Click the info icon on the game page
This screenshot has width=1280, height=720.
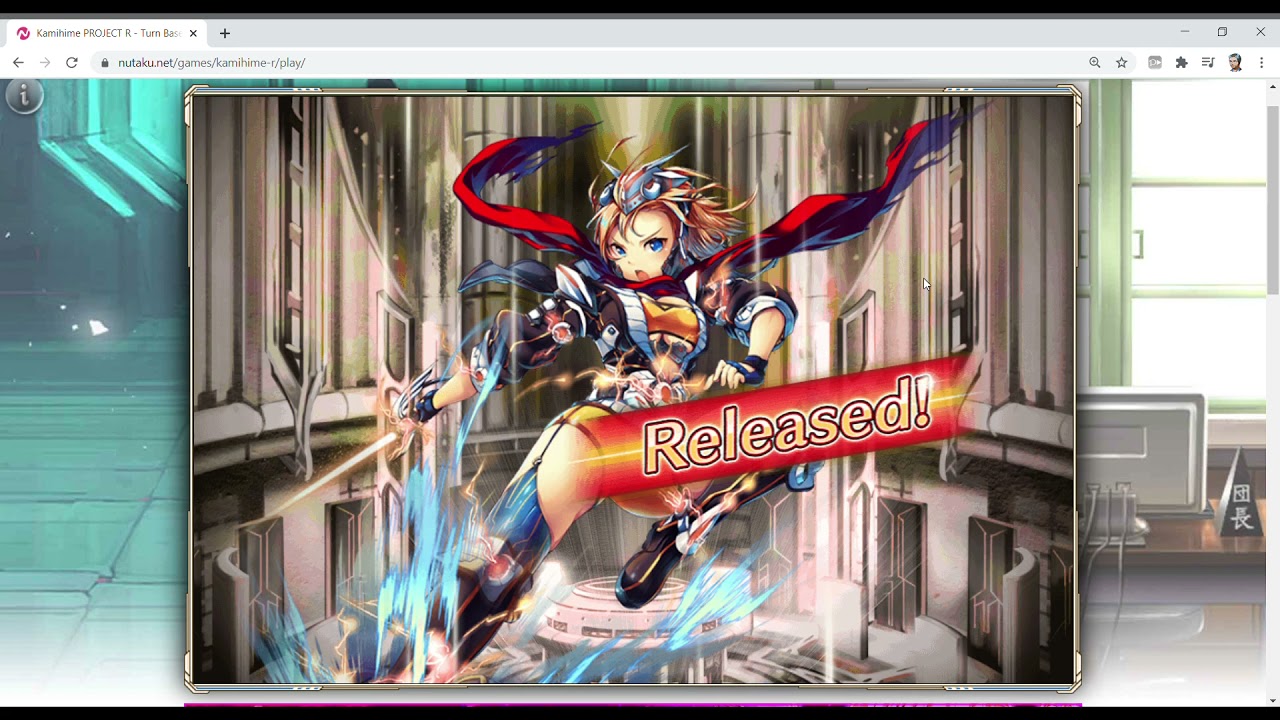(x=25, y=96)
